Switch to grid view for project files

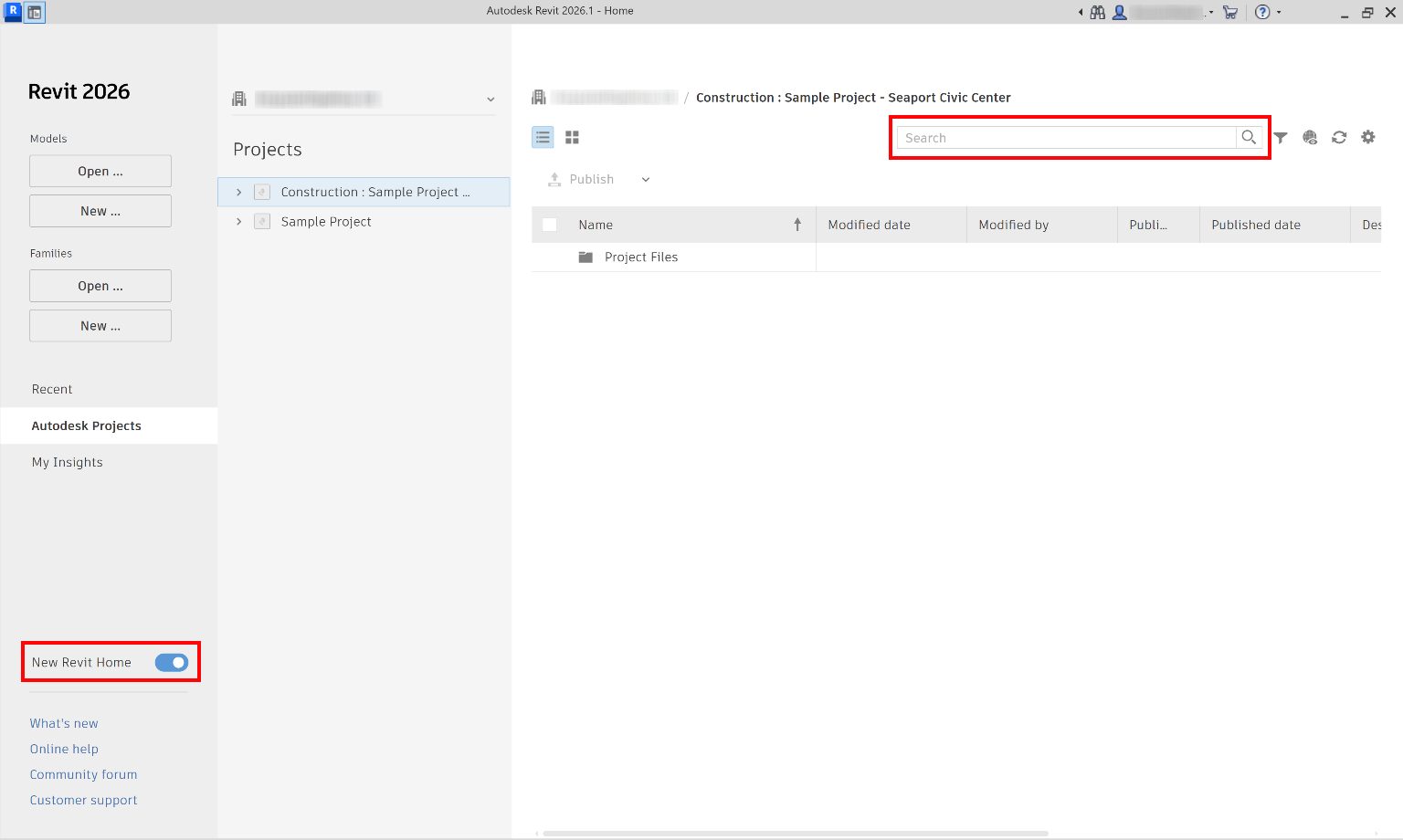point(572,137)
